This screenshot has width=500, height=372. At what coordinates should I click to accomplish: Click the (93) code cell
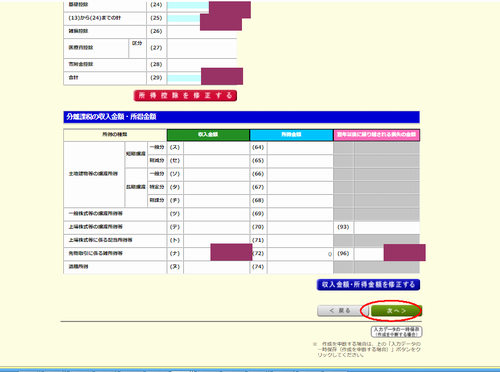click(x=343, y=227)
